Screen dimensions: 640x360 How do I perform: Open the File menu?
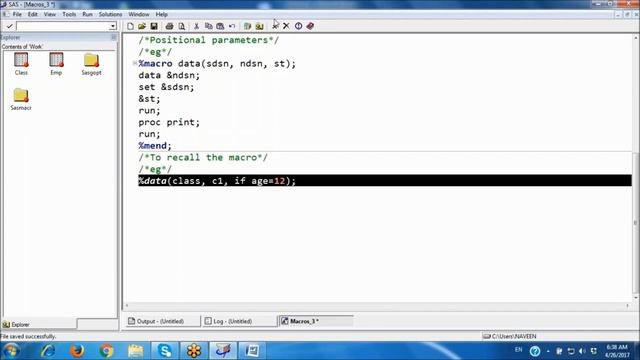pos(17,14)
